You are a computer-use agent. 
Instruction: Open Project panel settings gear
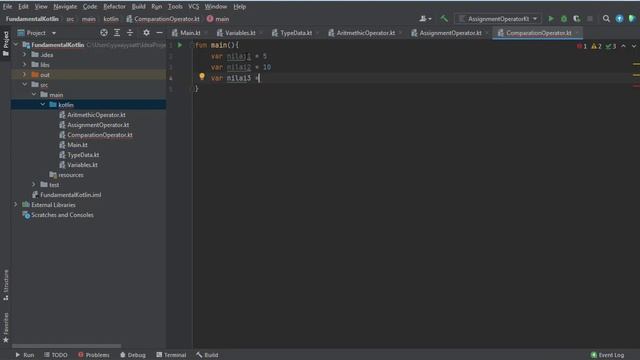(x=146, y=33)
